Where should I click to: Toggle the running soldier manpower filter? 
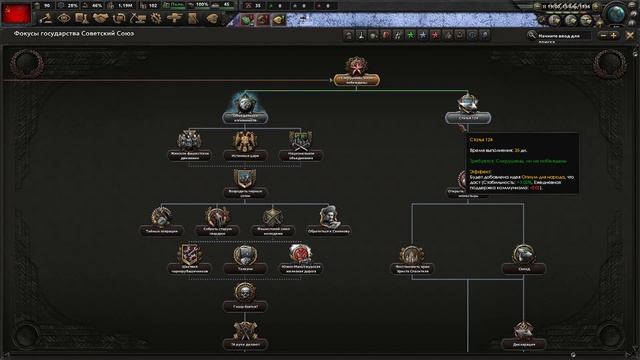[398, 36]
